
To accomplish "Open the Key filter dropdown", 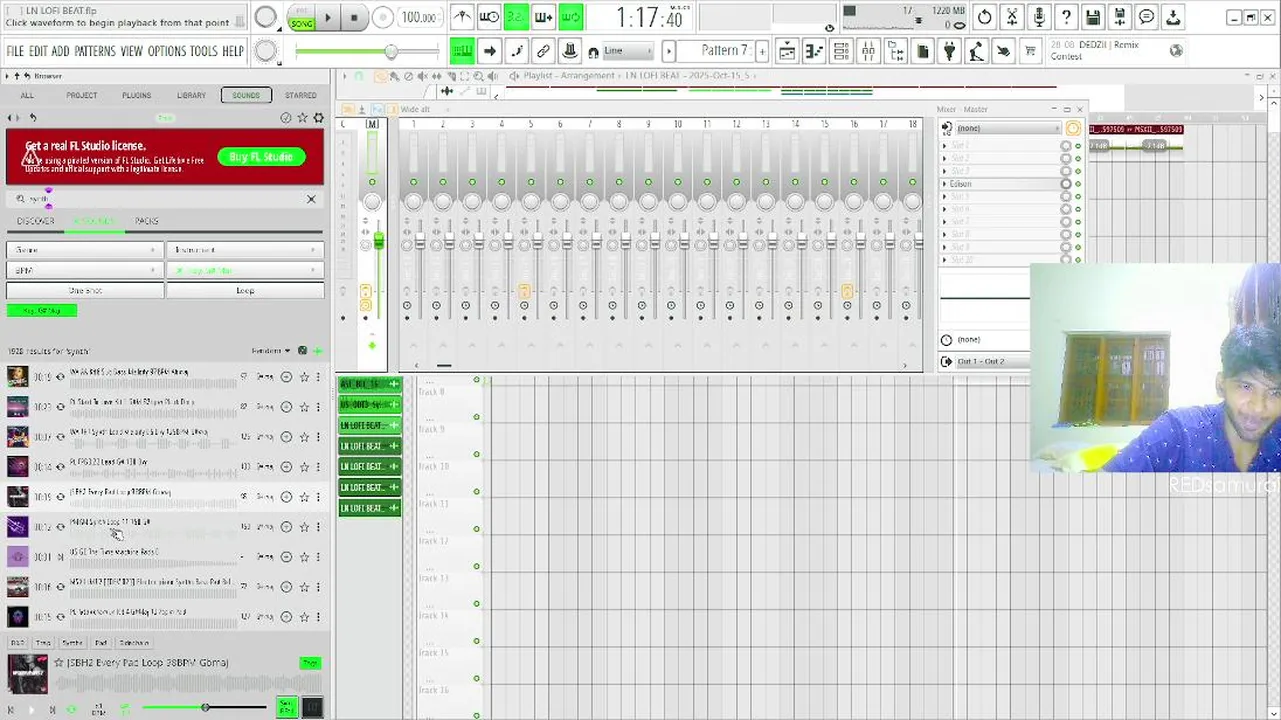I will [x=245, y=270].
